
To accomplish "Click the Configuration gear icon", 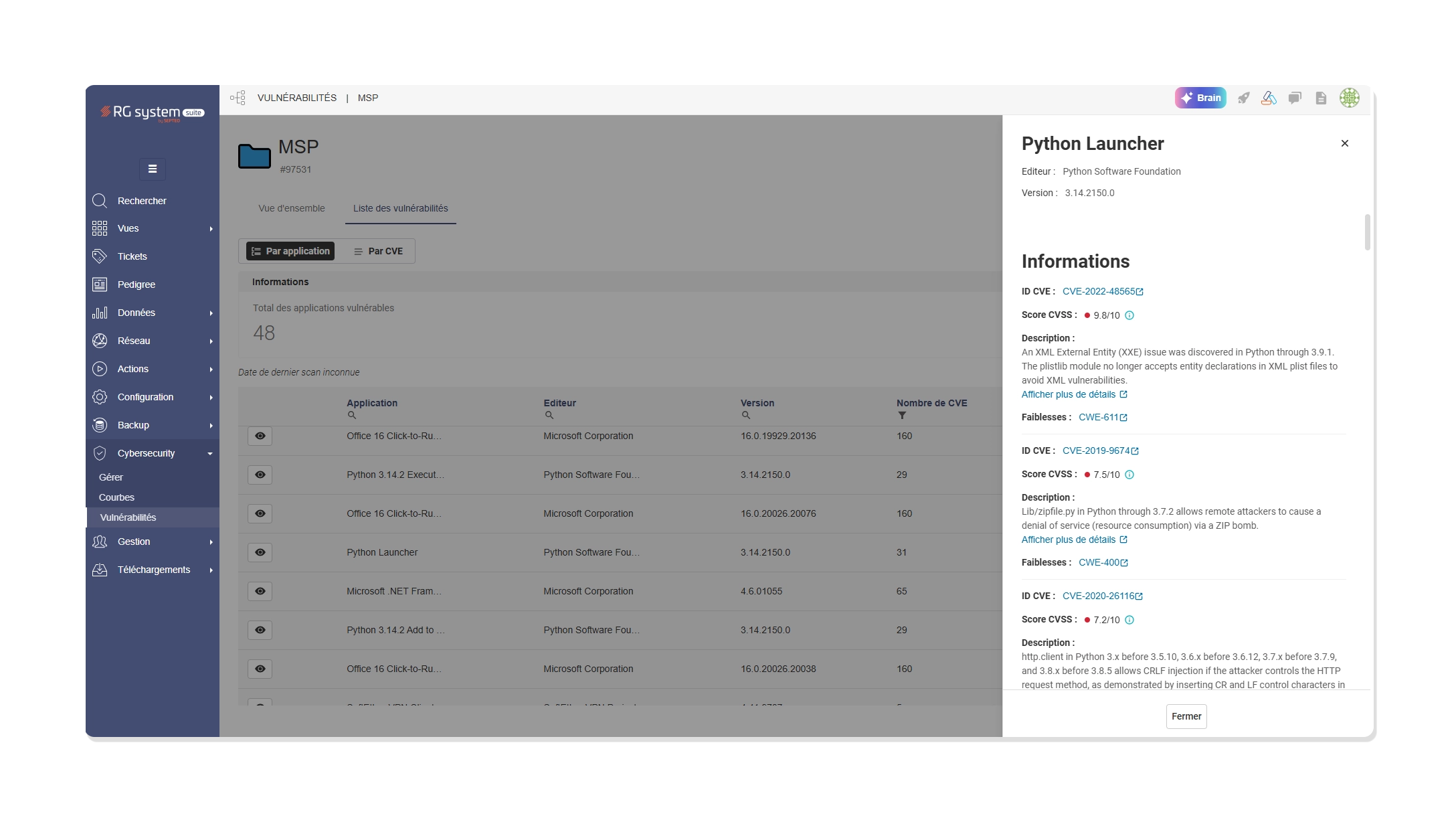I will [100, 397].
